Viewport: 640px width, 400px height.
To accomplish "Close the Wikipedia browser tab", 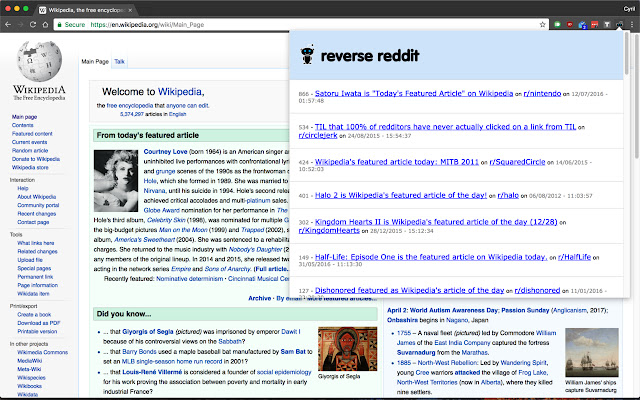I will pyautogui.click(x=130, y=10).
